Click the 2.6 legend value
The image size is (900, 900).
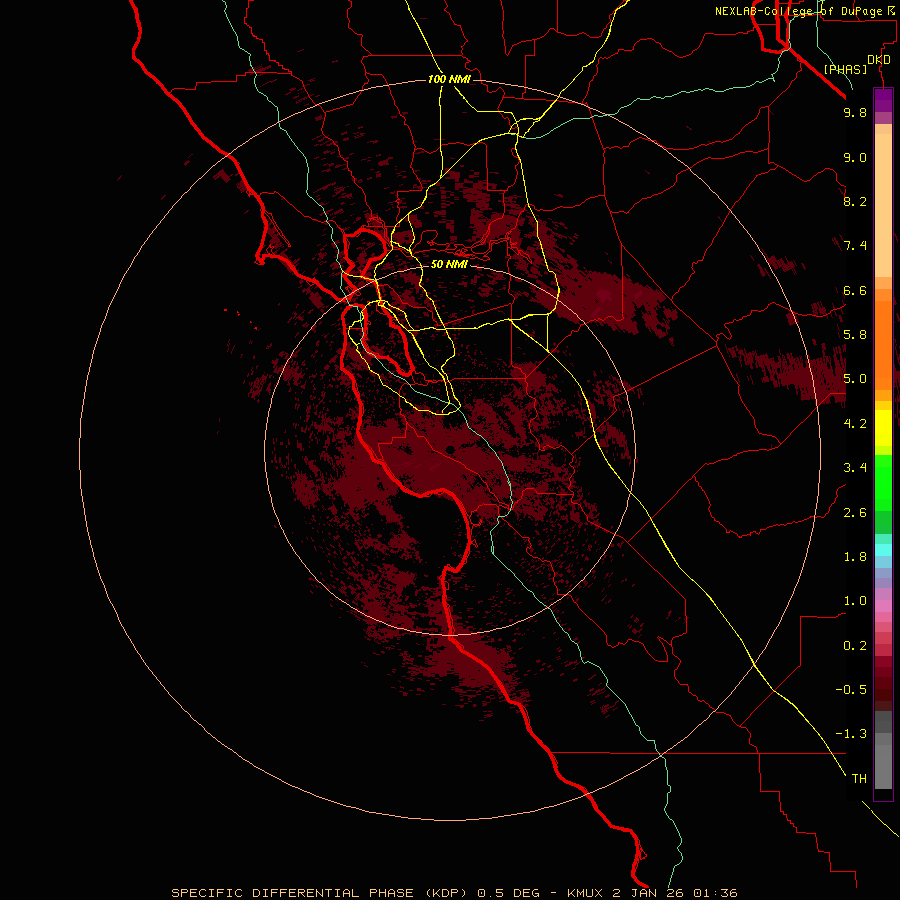[x=855, y=513]
